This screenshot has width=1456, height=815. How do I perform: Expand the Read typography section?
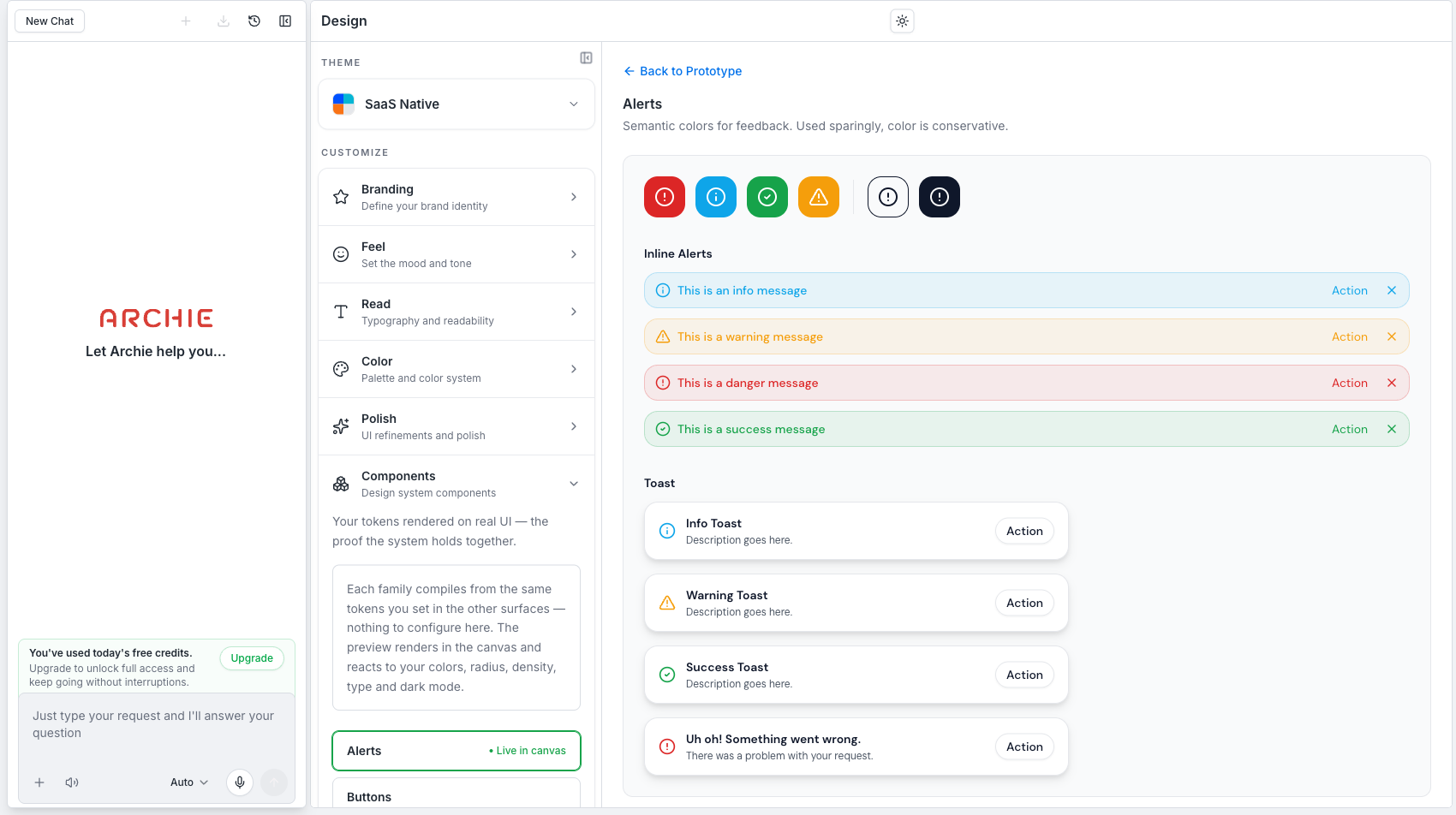coord(456,312)
